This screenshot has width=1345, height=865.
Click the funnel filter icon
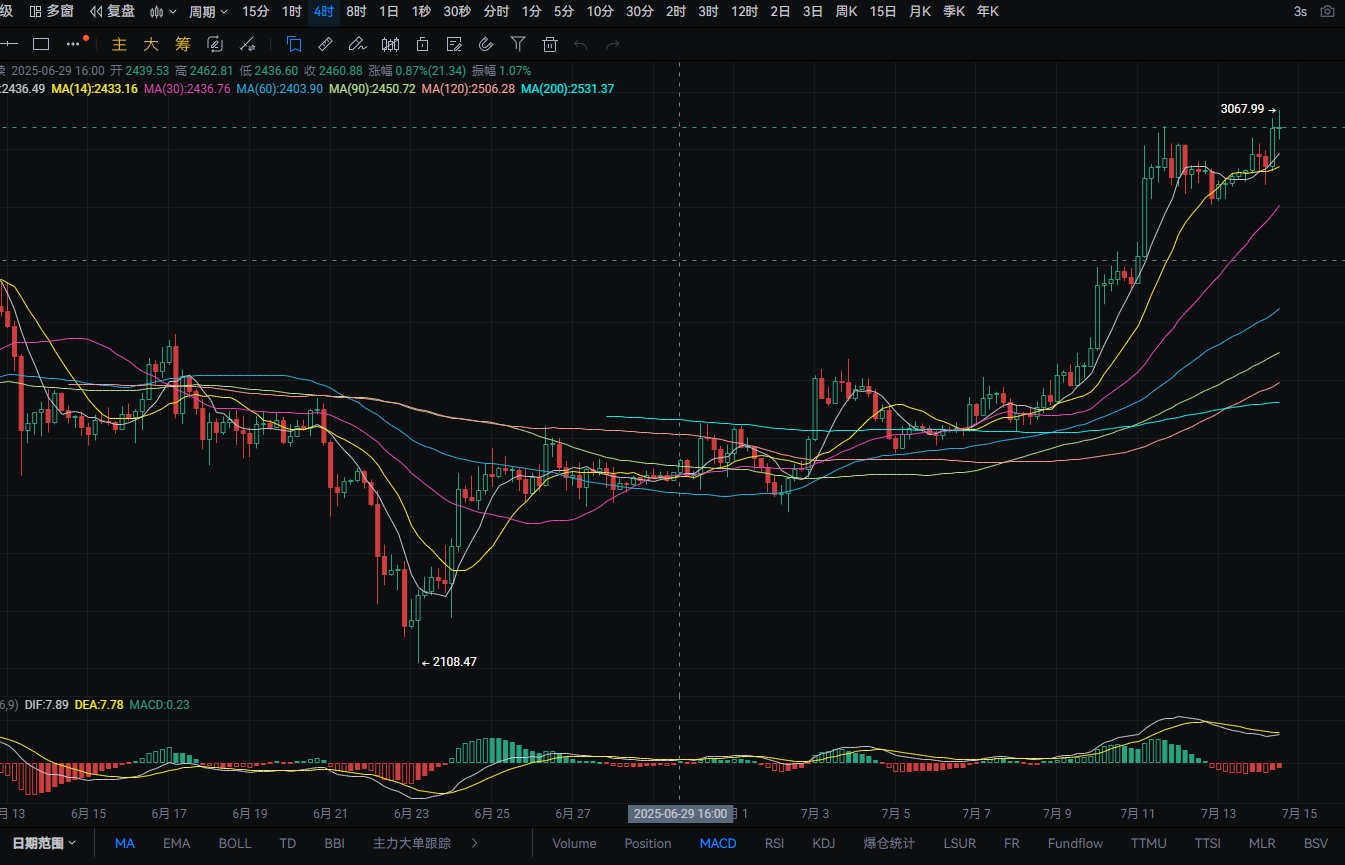518,44
